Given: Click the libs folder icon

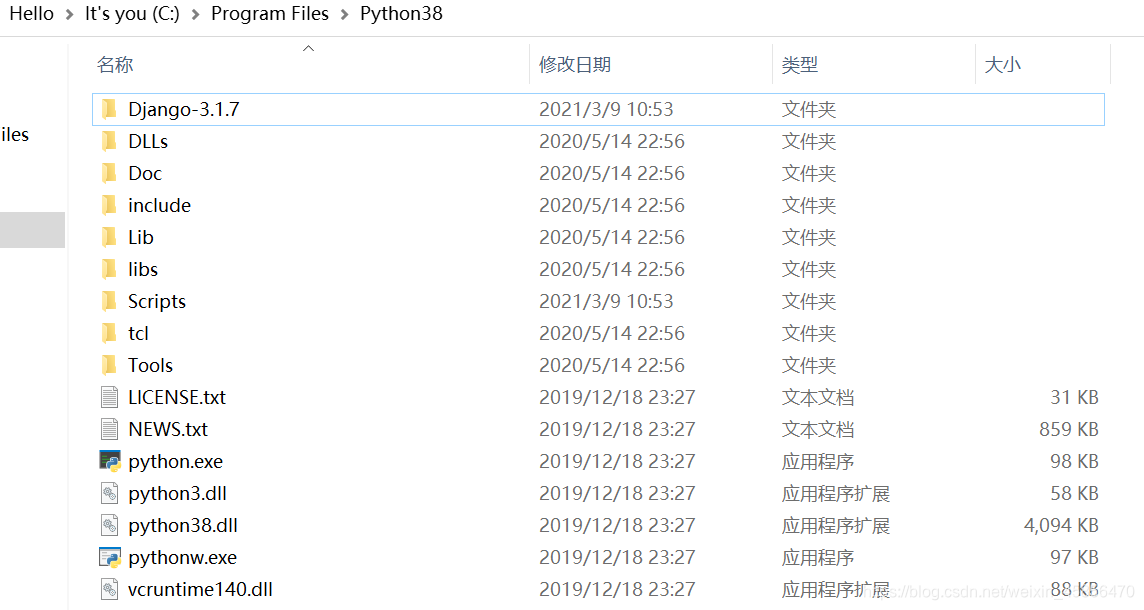Looking at the screenshot, I should click(109, 269).
